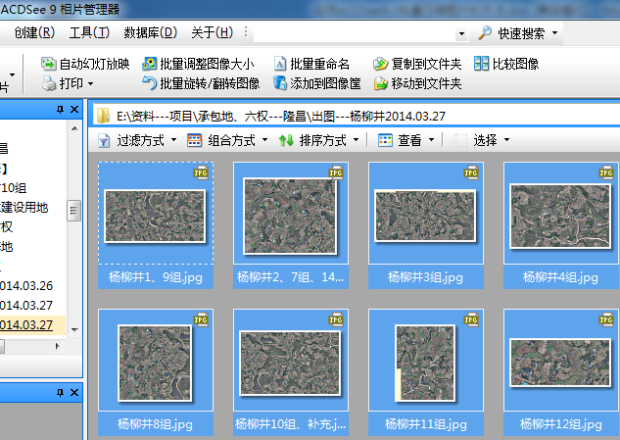Screen dimensions: 620x440
Task: Click the printer icon for 打印
Action: 49,83
